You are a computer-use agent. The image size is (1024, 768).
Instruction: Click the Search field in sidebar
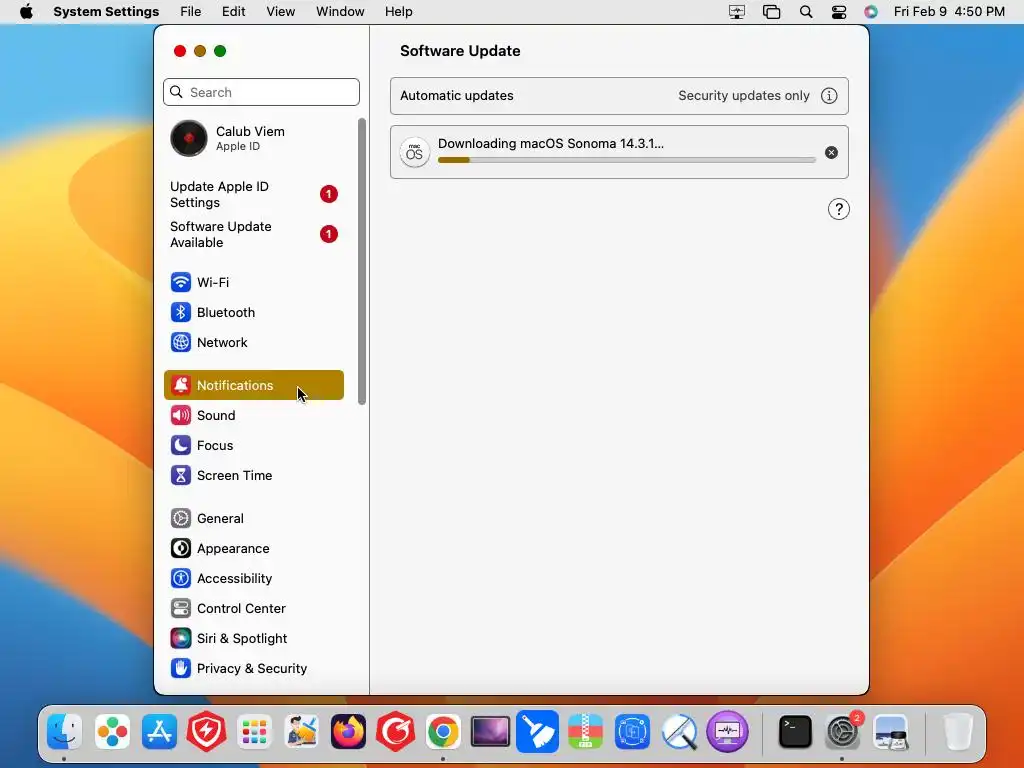pos(261,92)
